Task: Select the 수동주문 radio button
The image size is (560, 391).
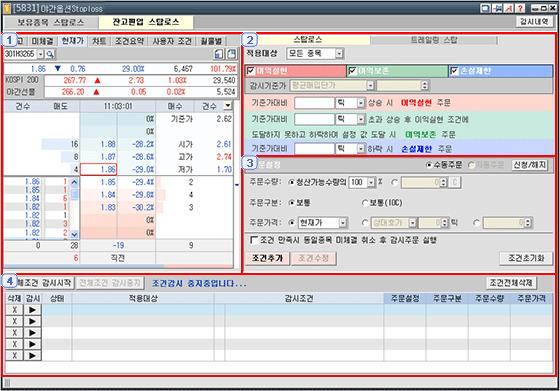Action: 429,165
